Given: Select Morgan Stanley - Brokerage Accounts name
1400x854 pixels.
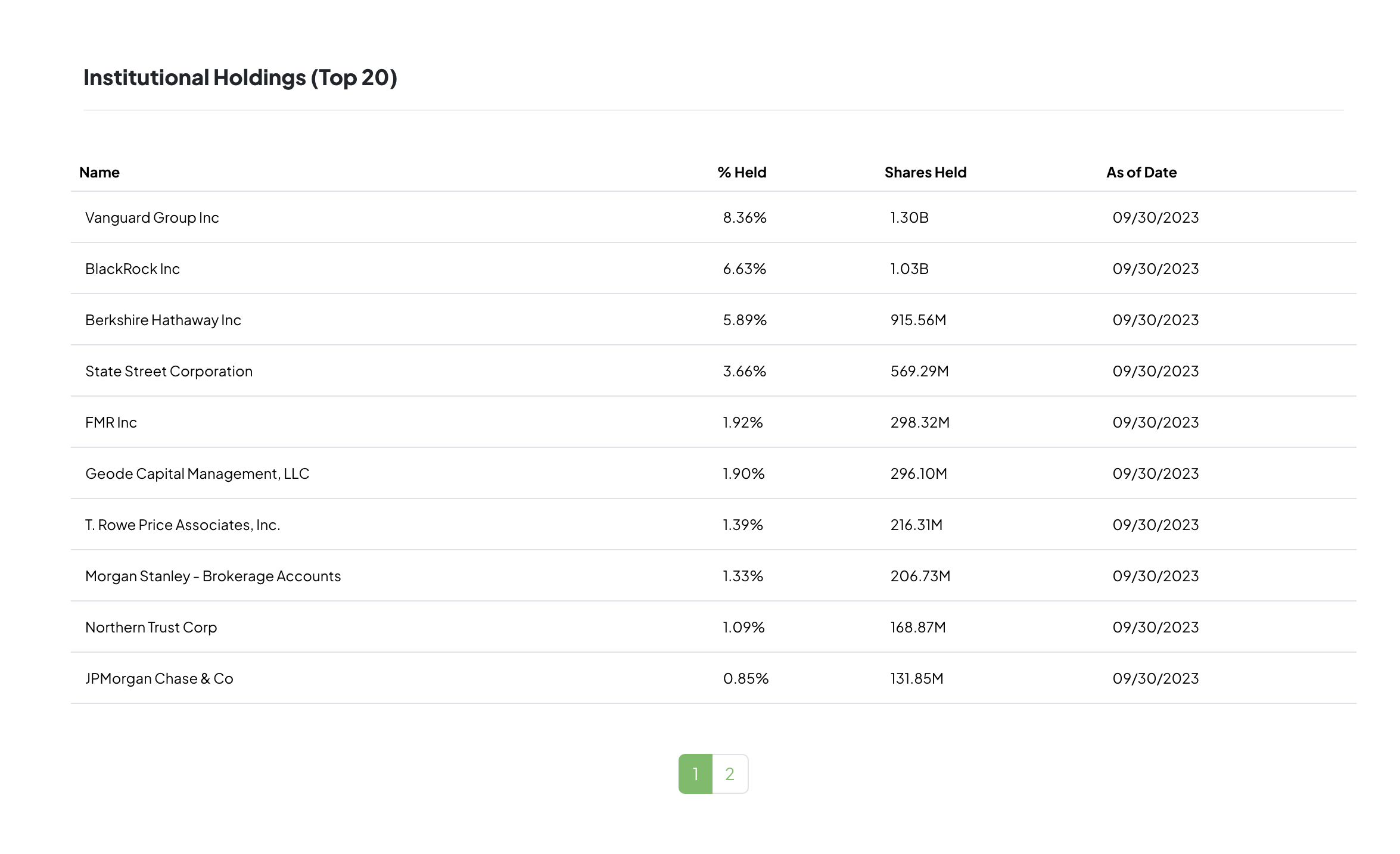Looking at the screenshot, I should [213, 576].
